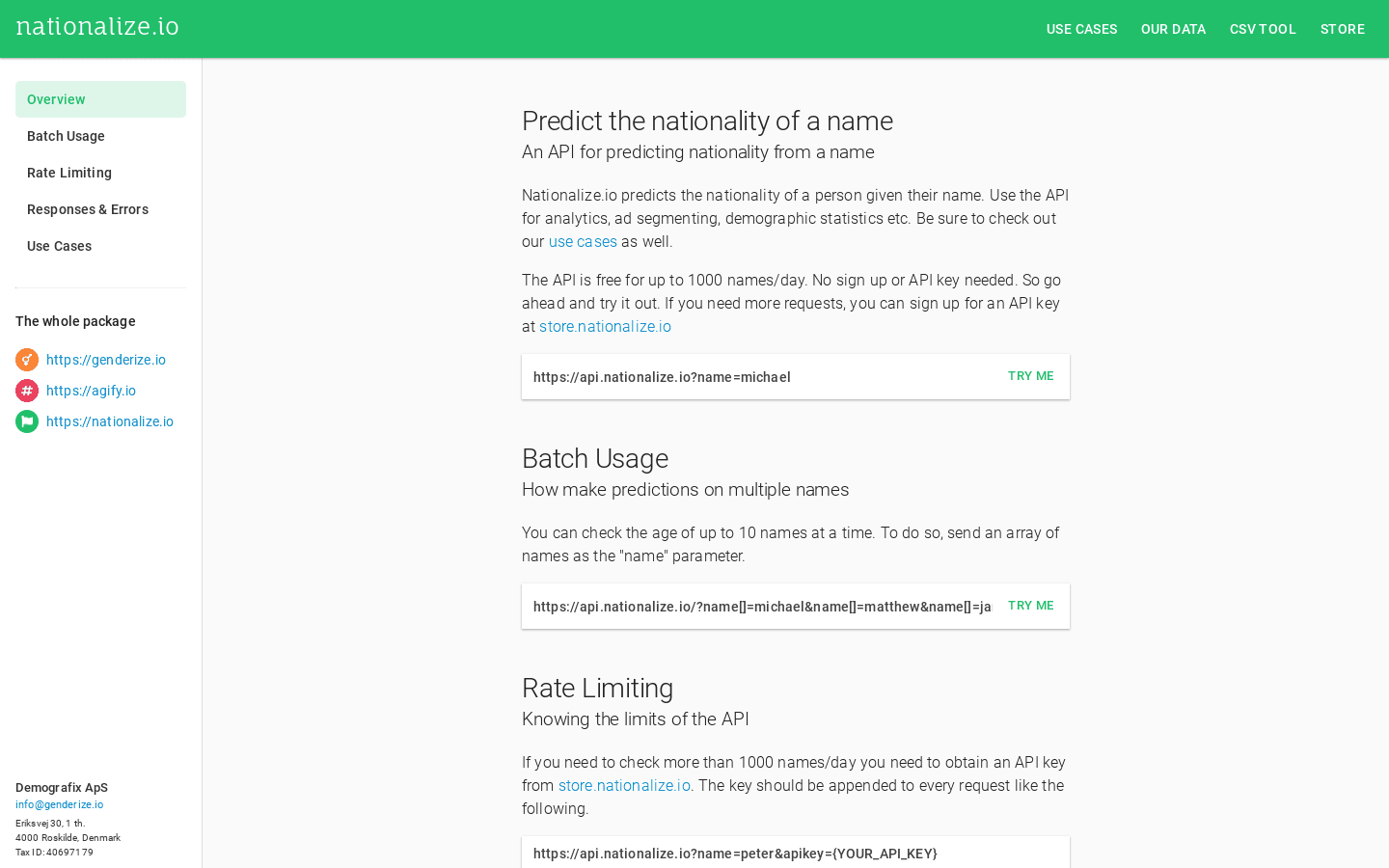Image resolution: width=1389 pixels, height=868 pixels.
Task: Open store.nationalize.io link under Rate Limiting
Action: coord(624,786)
